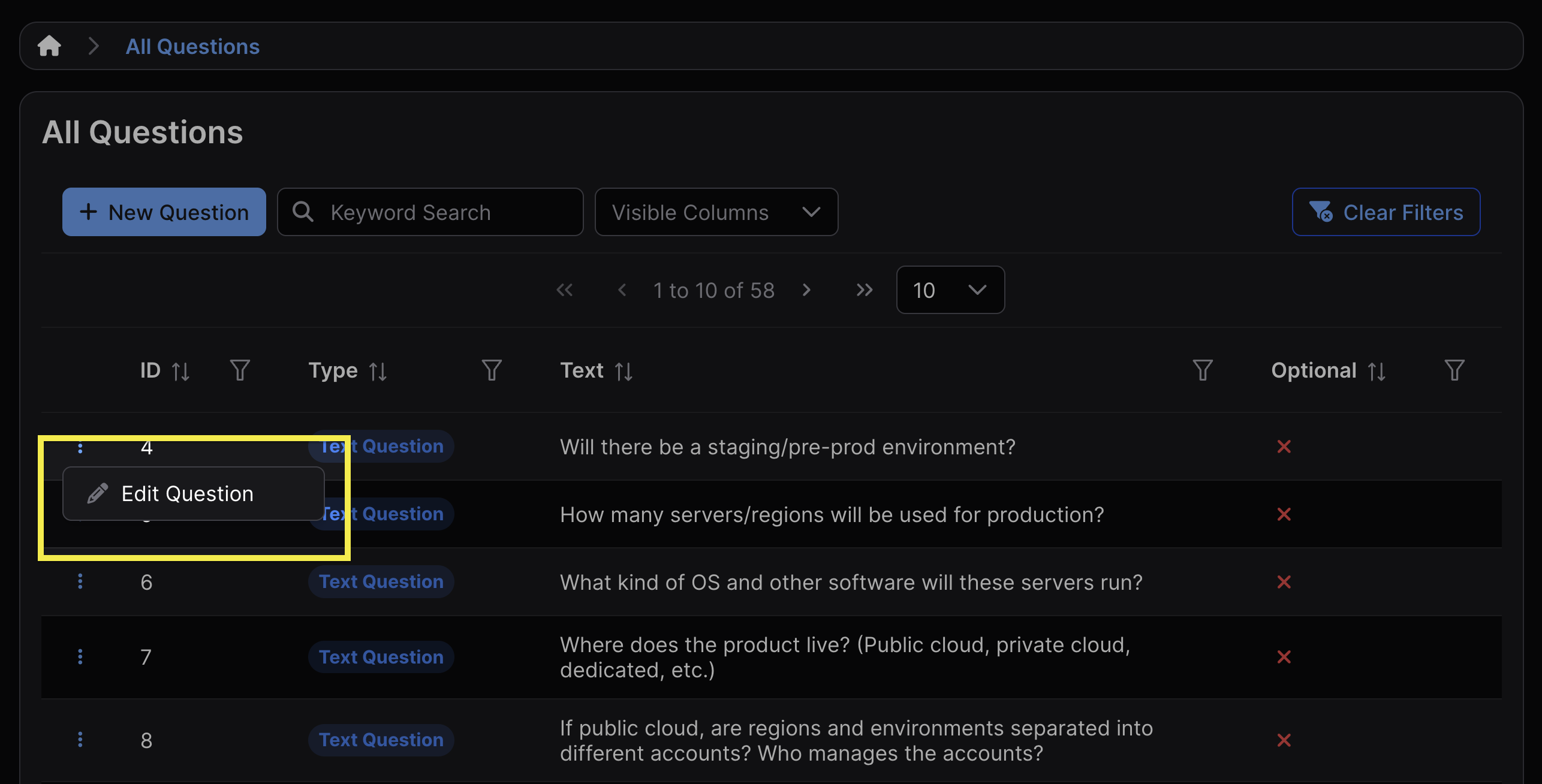This screenshot has width=1542, height=784.
Task: Open filter for ID column
Action: [240, 370]
